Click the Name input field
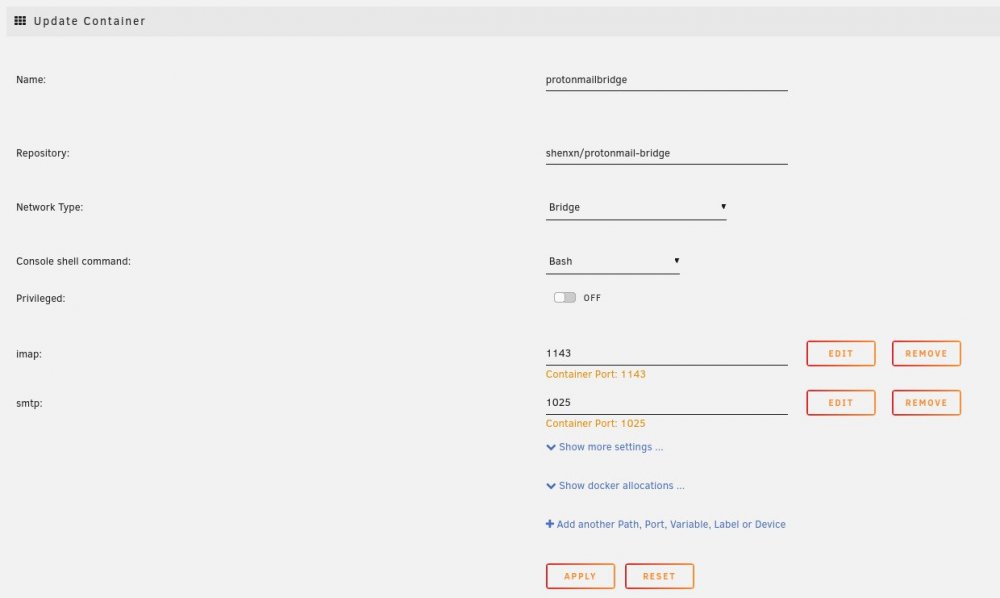 pos(666,80)
